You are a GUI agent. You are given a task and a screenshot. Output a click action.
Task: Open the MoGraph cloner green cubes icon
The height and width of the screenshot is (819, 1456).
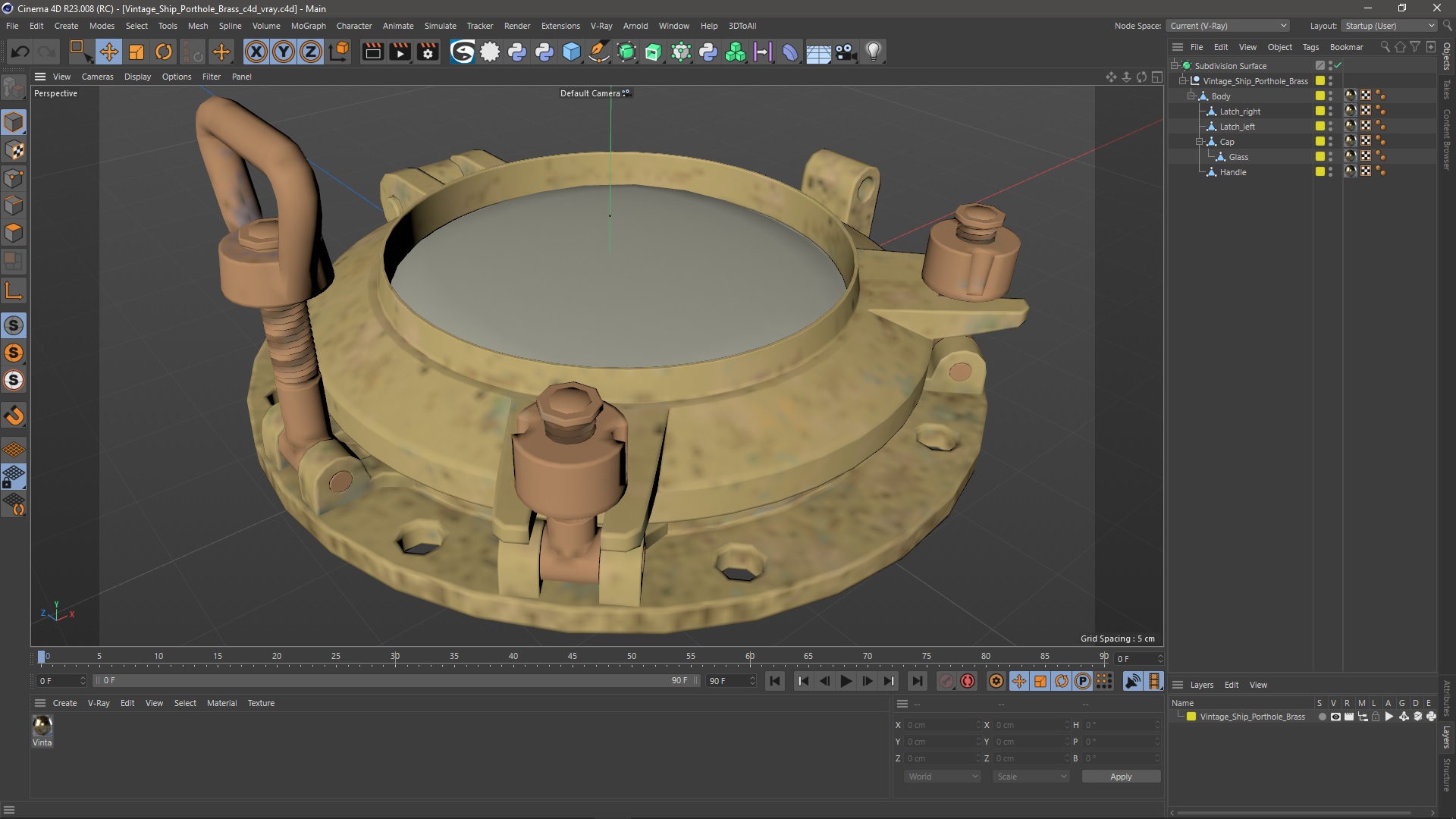[x=736, y=52]
